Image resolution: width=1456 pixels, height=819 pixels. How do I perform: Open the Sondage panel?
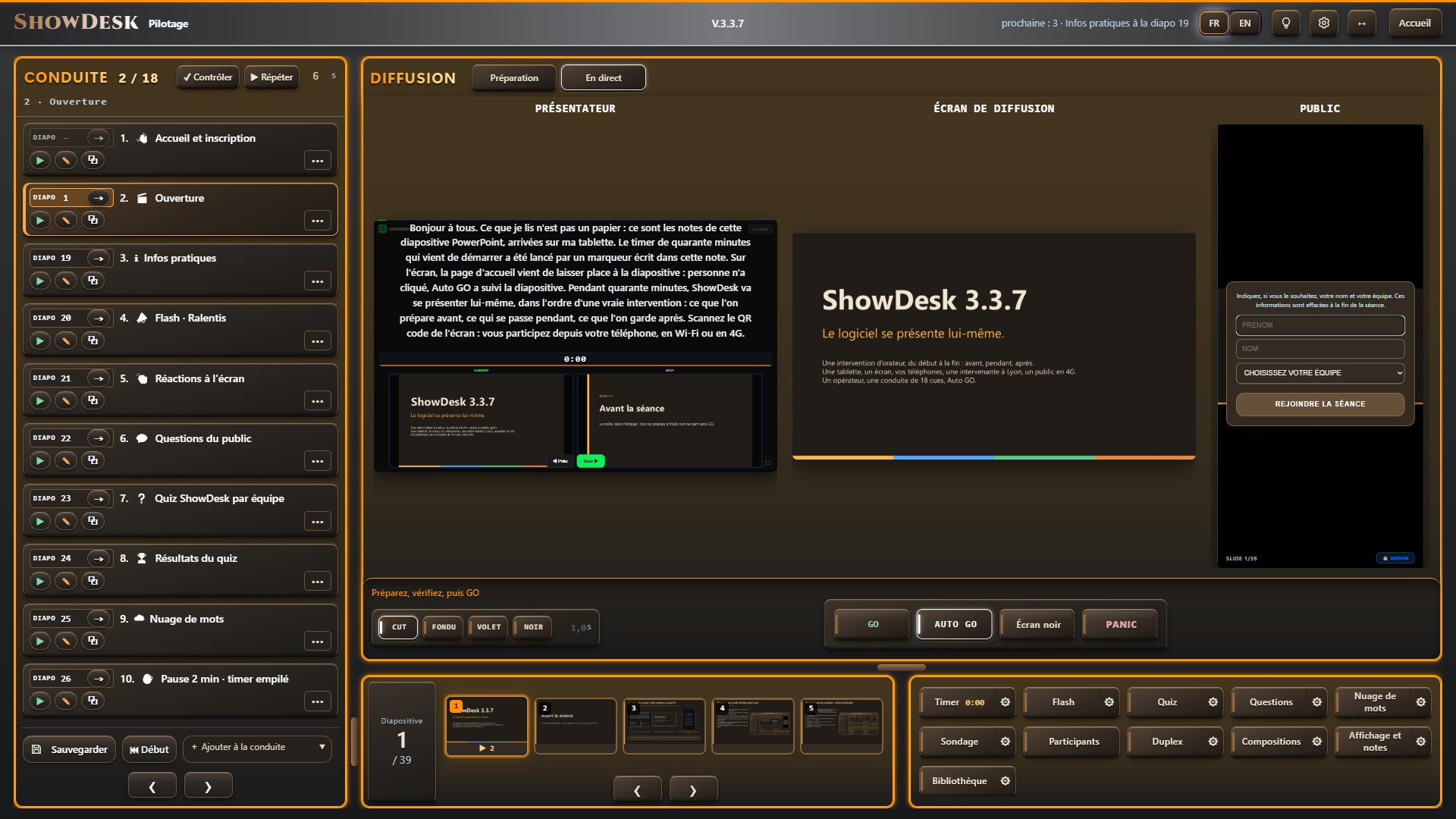(x=959, y=742)
